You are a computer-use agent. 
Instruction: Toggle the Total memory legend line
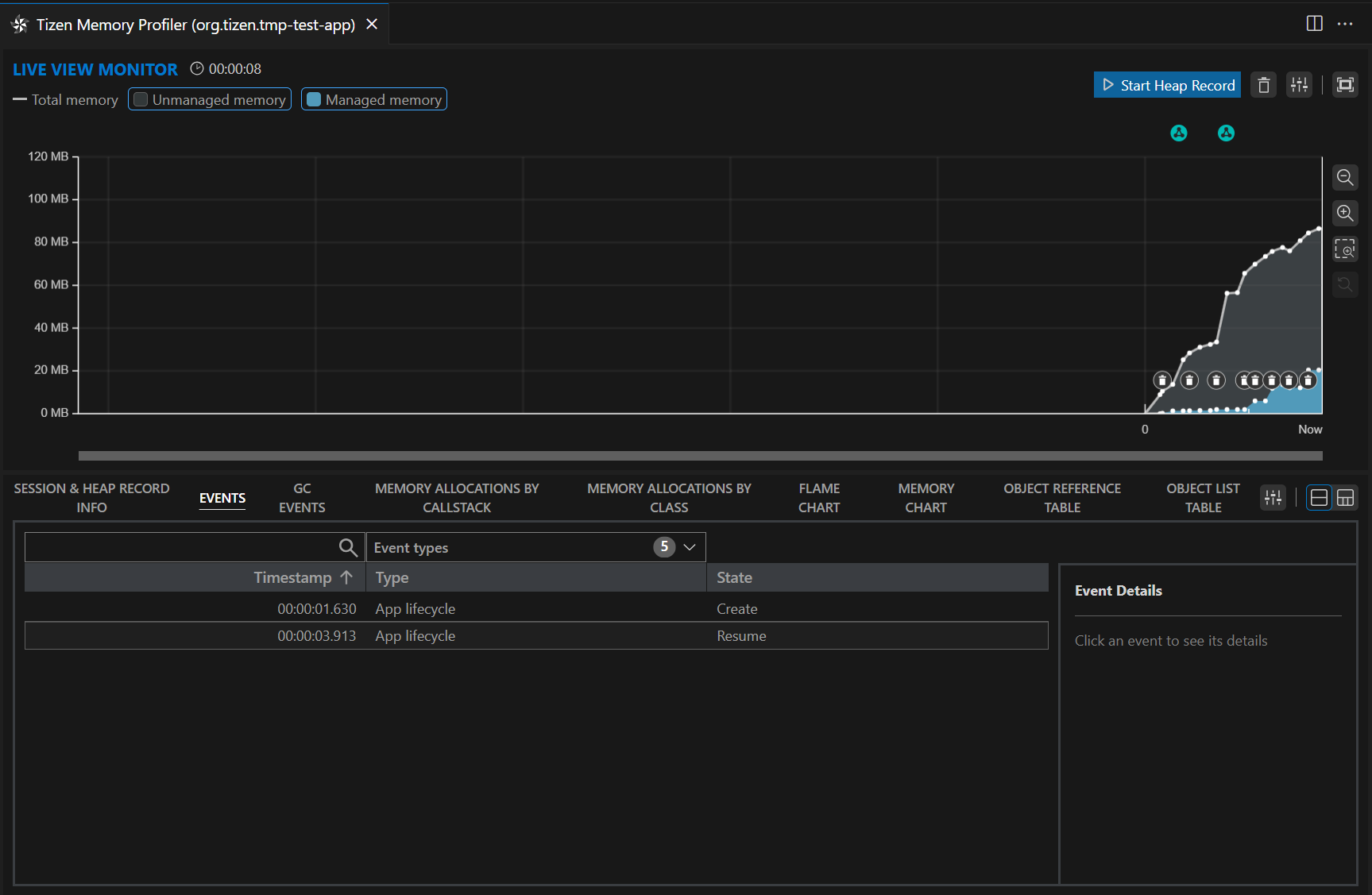[x=65, y=99]
